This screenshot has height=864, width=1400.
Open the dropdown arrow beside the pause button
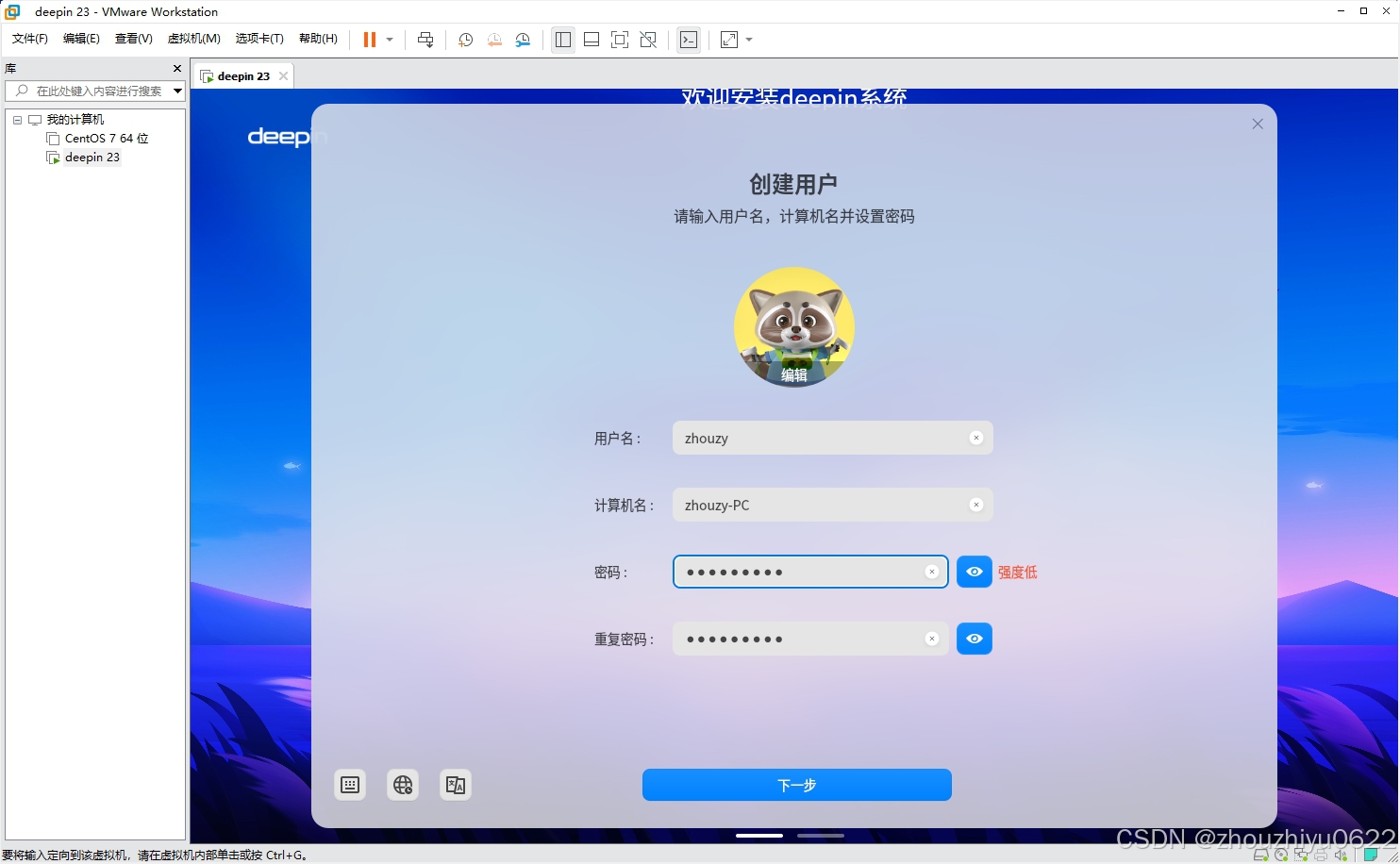(x=390, y=40)
